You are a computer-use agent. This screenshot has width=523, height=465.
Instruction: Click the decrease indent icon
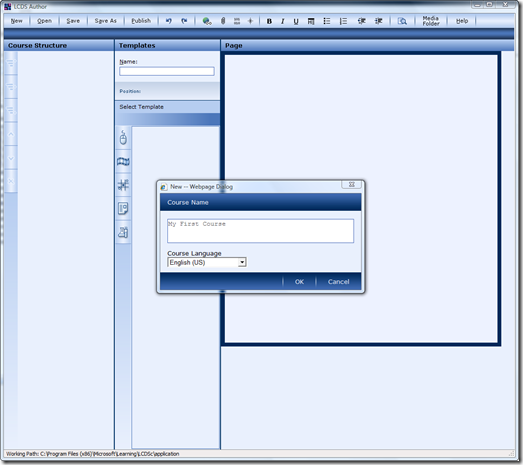[362, 21]
